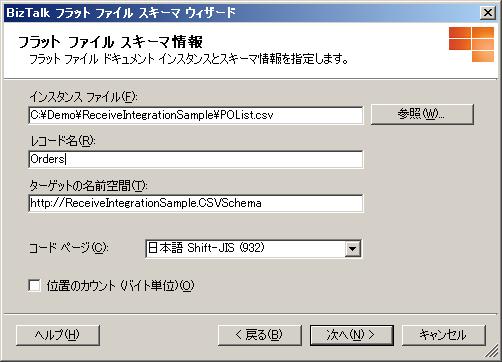Enable 位置のカウント (バイト単位) checkbox
Screen dimensions: 502x362
[x=35, y=286]
